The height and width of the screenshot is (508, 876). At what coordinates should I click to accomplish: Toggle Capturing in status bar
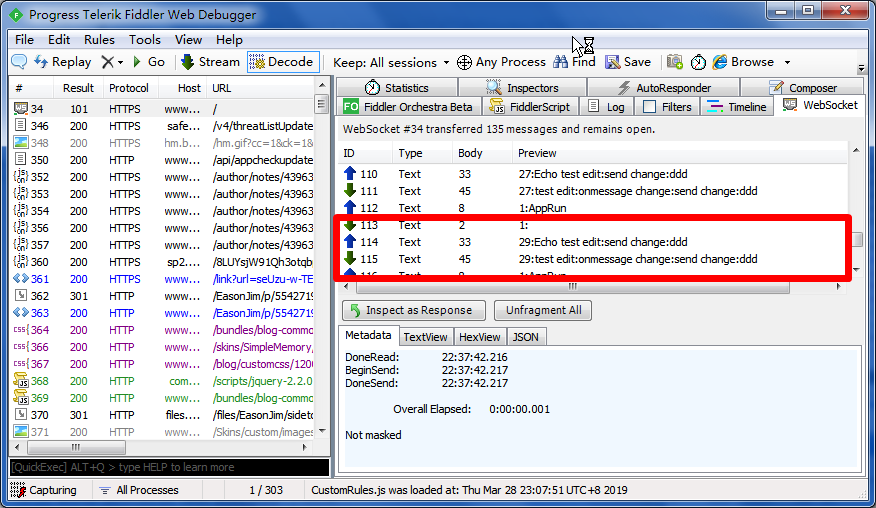click(43, 490)
